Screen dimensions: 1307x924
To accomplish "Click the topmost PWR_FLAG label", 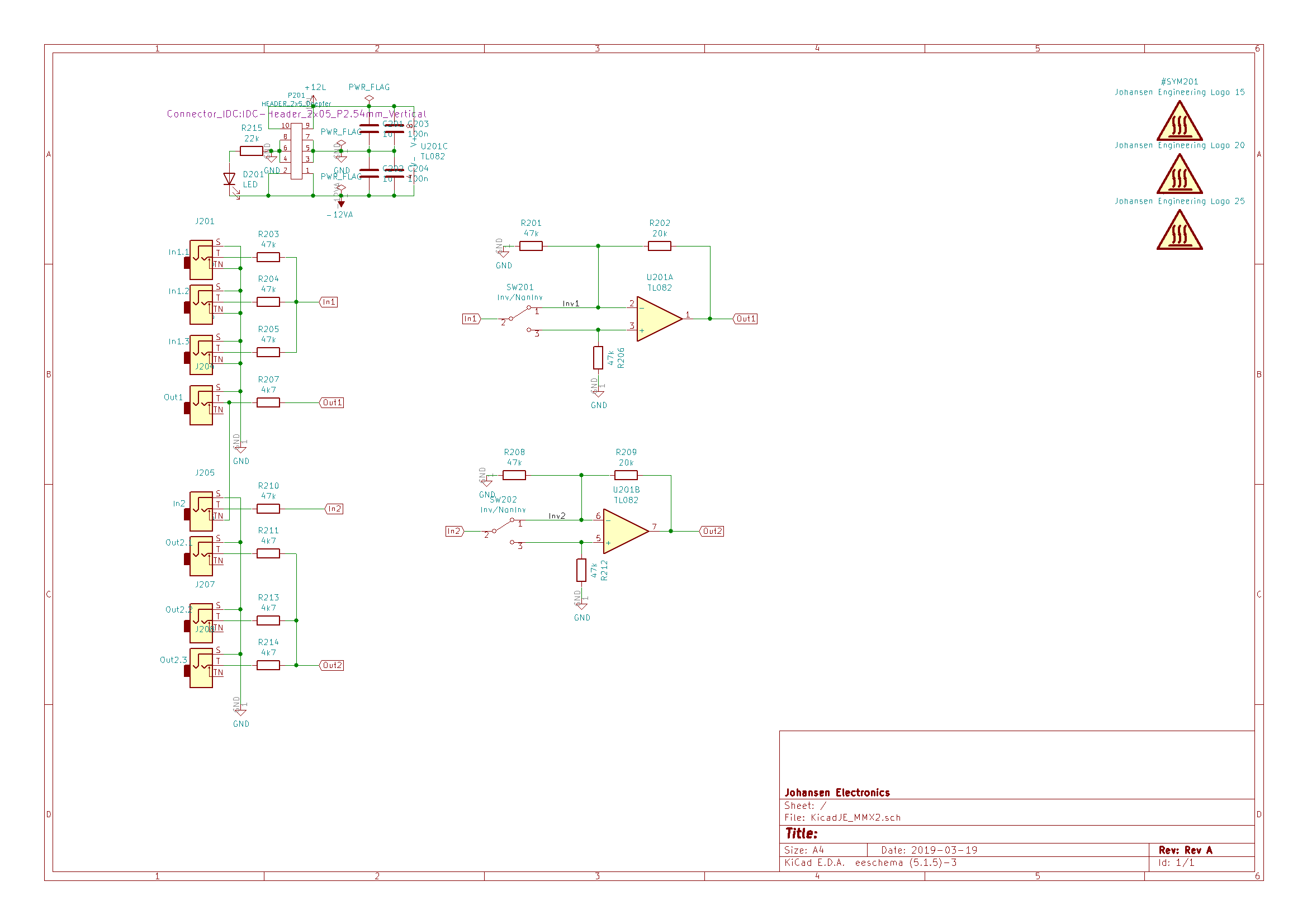I will pyautogui.click(x=369, y=87).
